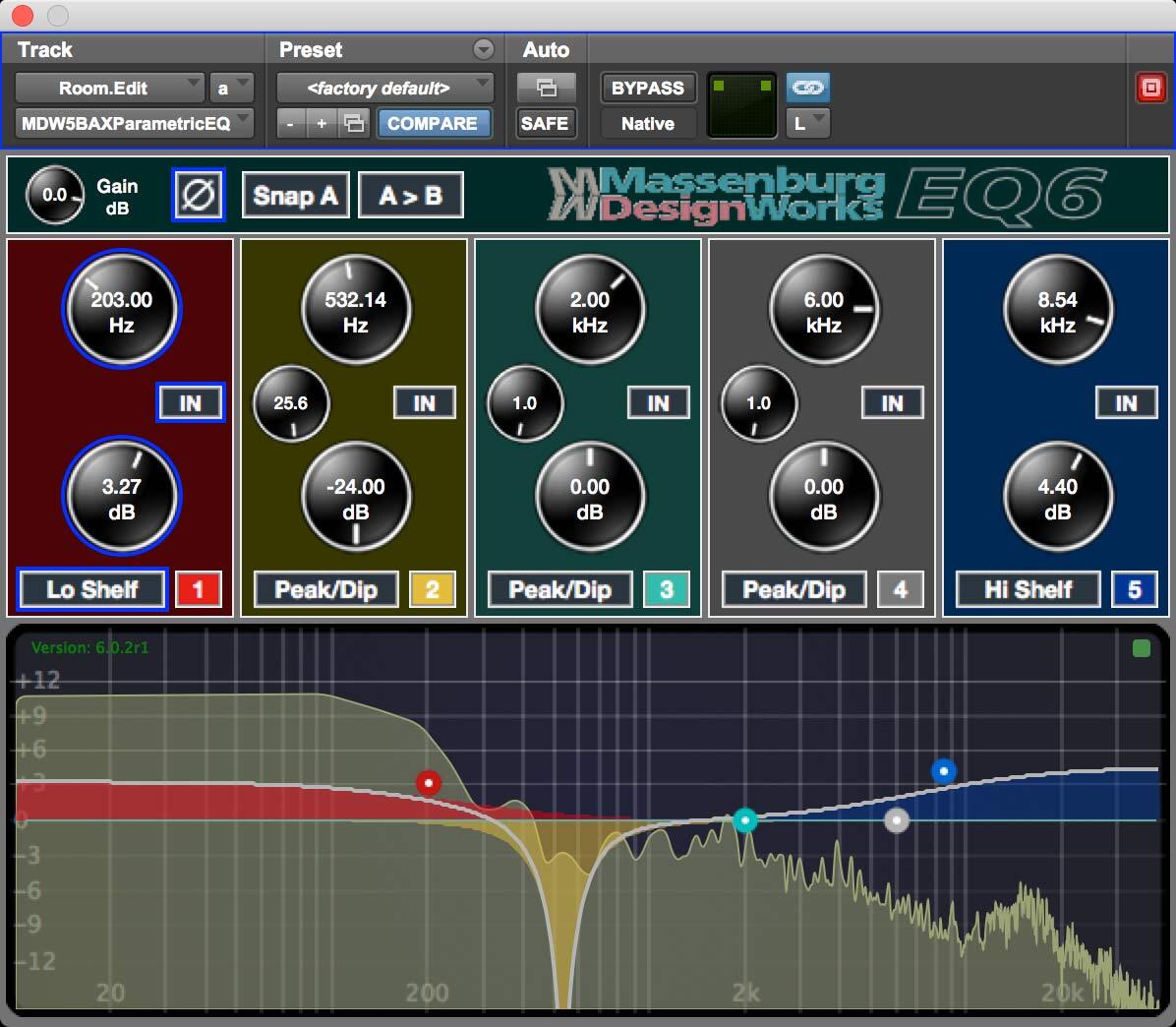Click the Version 6.0.2r1 text

point(90,647)
